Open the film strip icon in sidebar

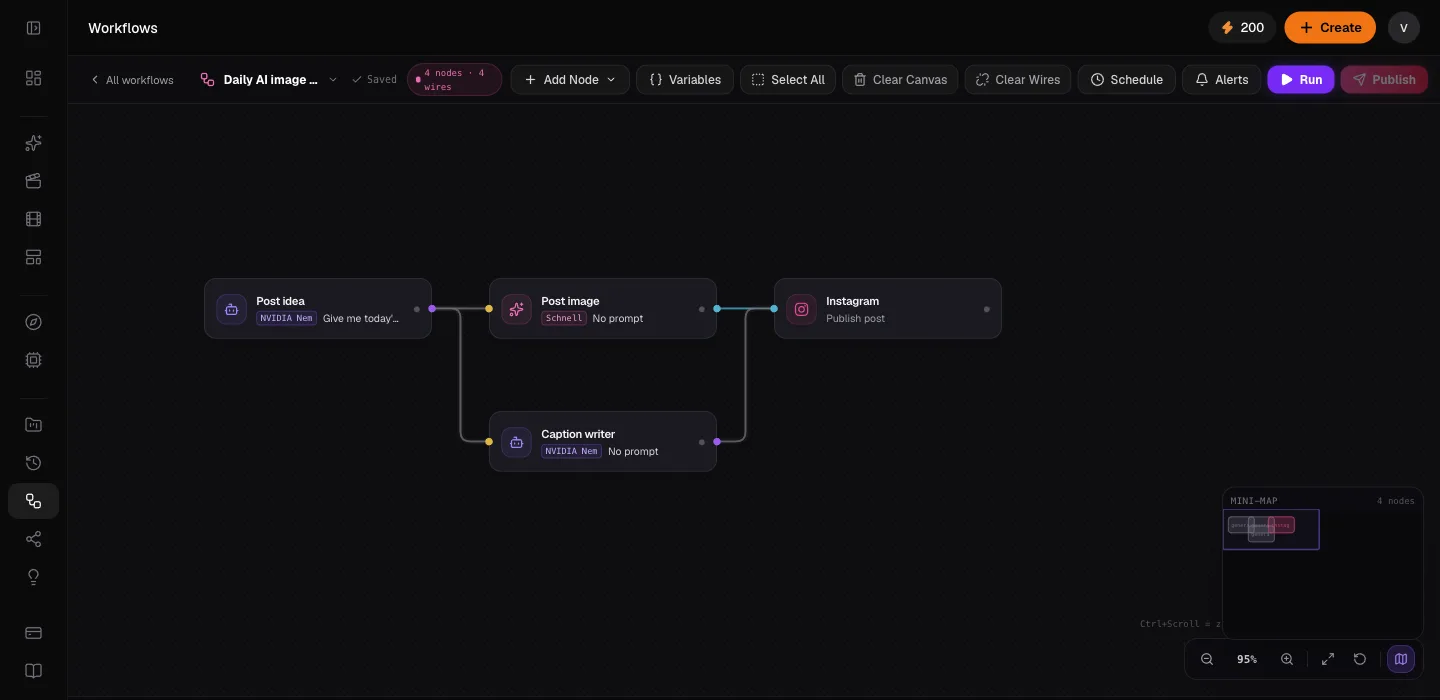[x=33, y=219]
